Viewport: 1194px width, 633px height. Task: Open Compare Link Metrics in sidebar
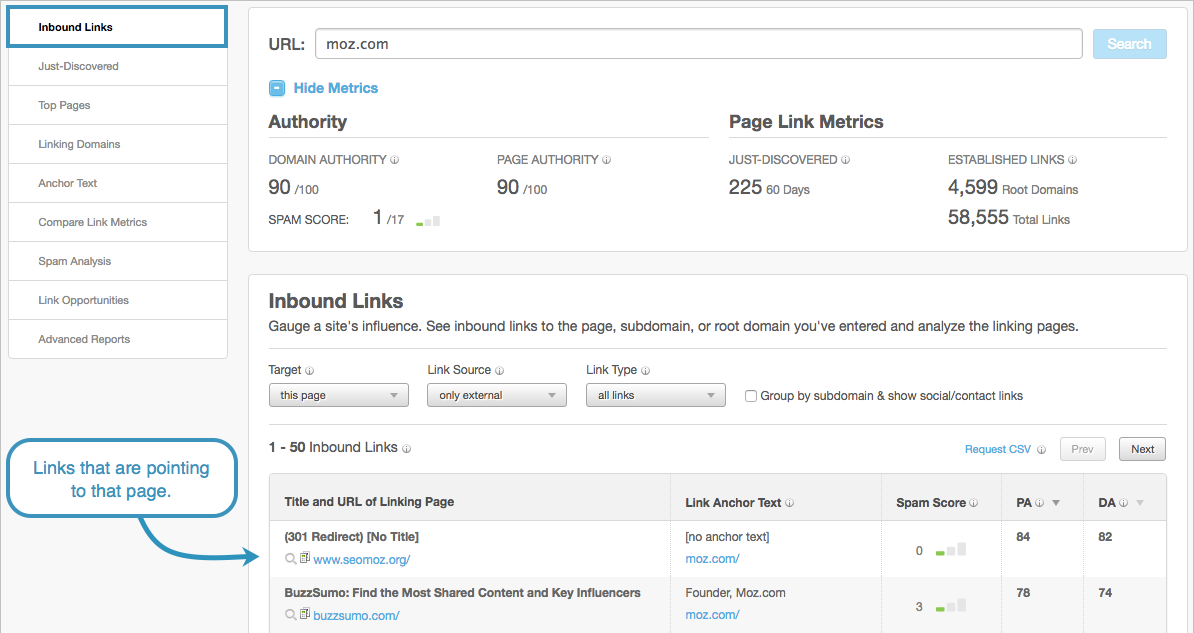(117, 222)
